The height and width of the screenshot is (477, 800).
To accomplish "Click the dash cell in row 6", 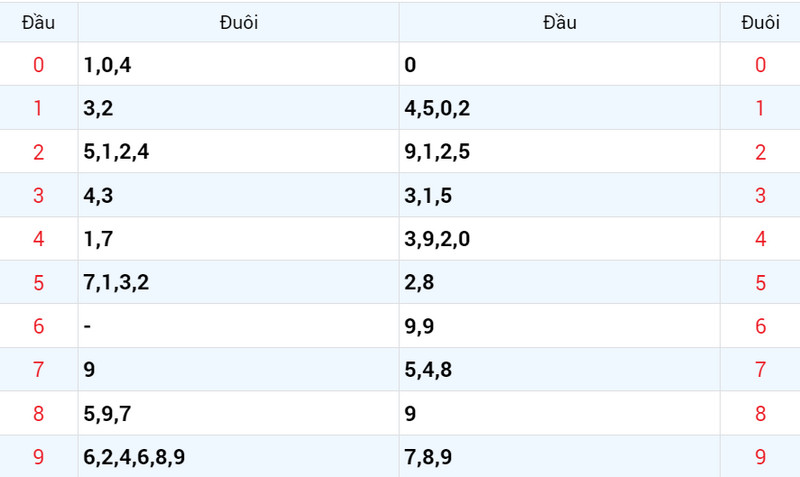I will tap(239, 326).
